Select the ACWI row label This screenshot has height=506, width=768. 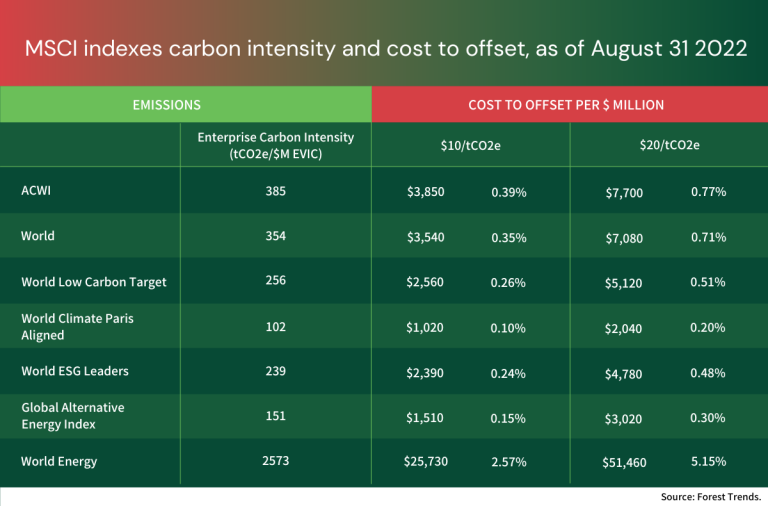click(x=37, y=190)
